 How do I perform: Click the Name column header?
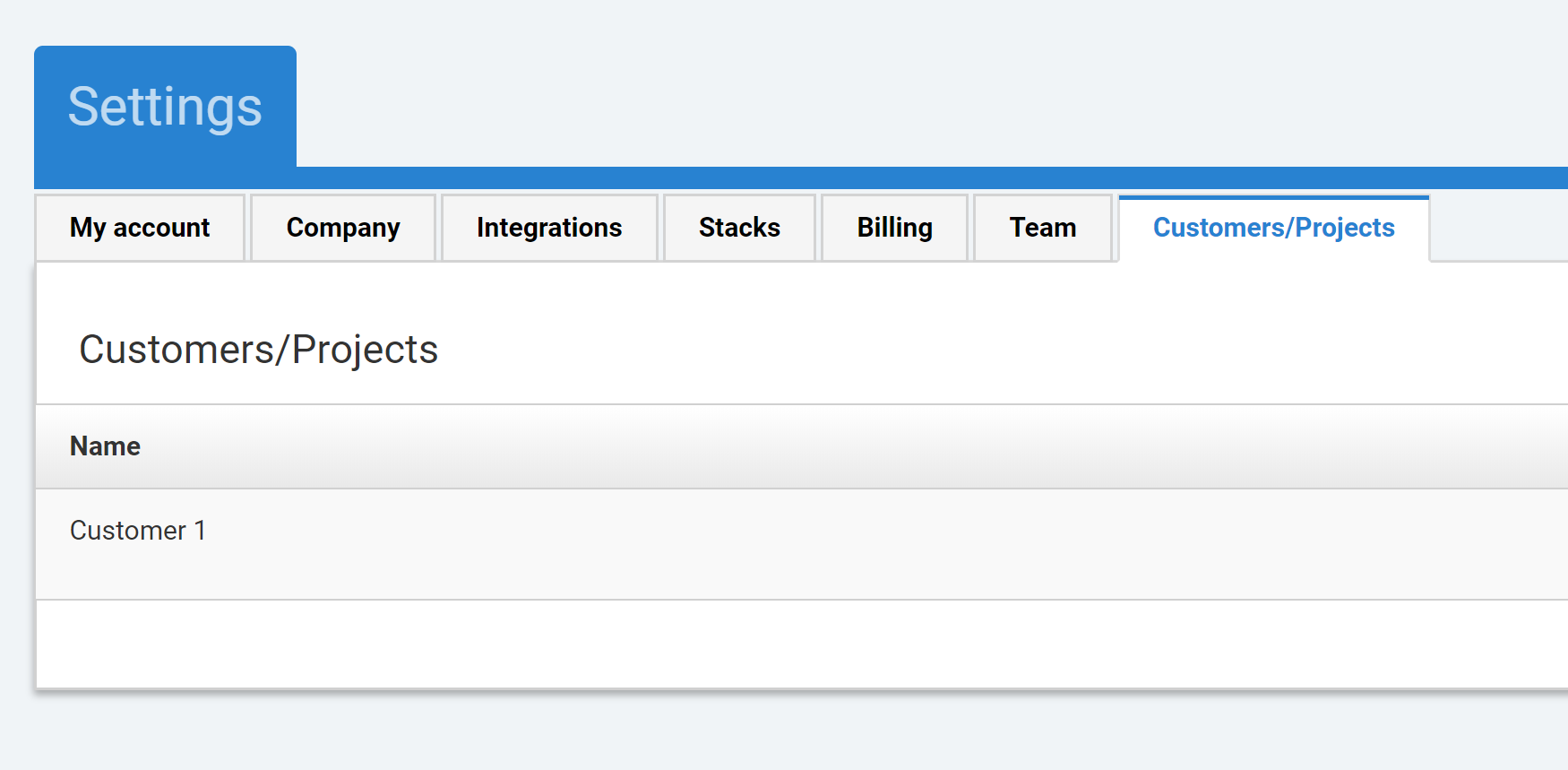click(105, 446)
